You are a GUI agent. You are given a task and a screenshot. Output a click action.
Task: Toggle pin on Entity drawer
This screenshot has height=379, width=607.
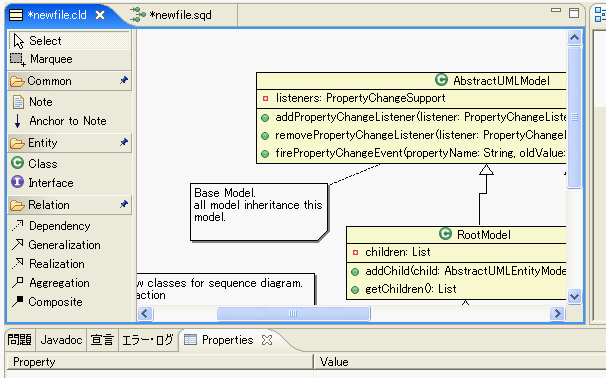123,142
